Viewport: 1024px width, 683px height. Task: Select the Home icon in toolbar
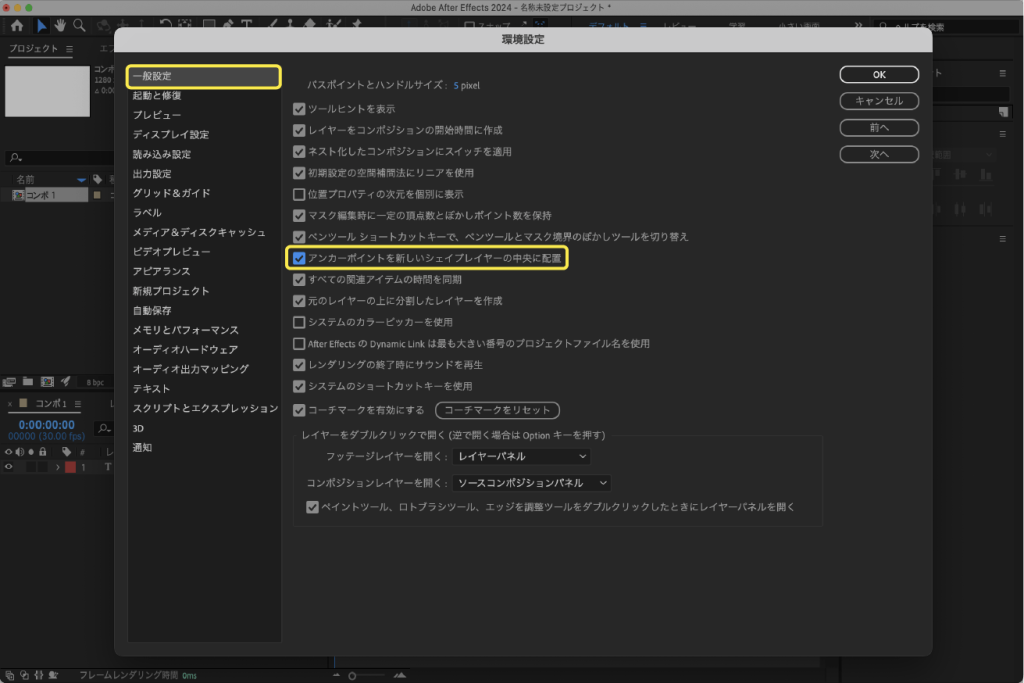(16, 25)
